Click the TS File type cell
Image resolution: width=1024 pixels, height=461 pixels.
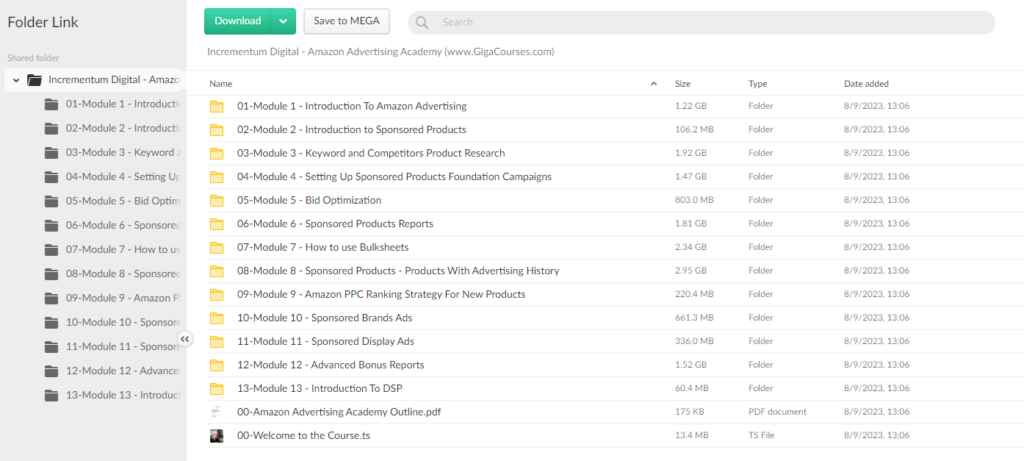pos(761,435)
